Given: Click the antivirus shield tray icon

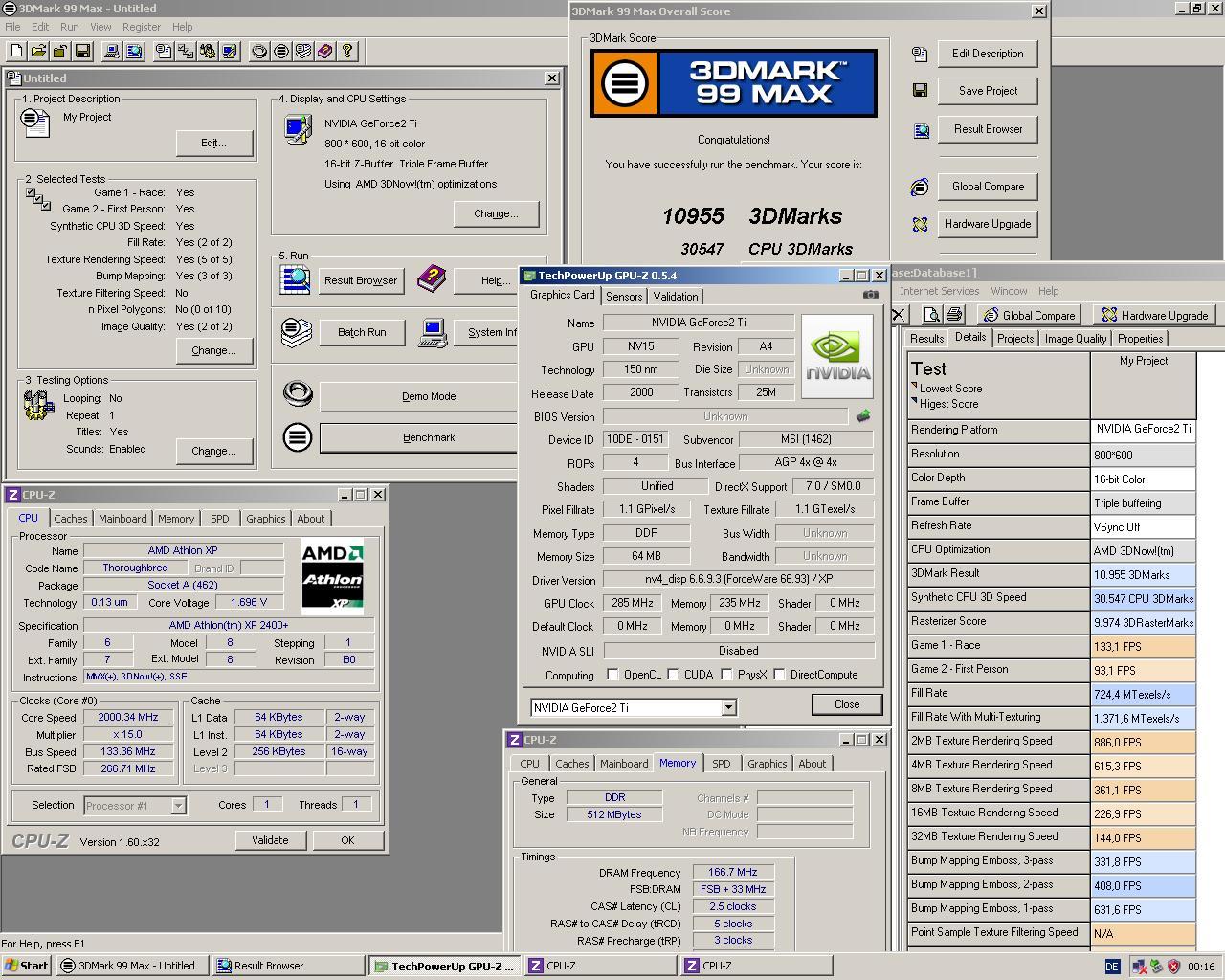Looking at the screenshot, I should coord(1173,967).
